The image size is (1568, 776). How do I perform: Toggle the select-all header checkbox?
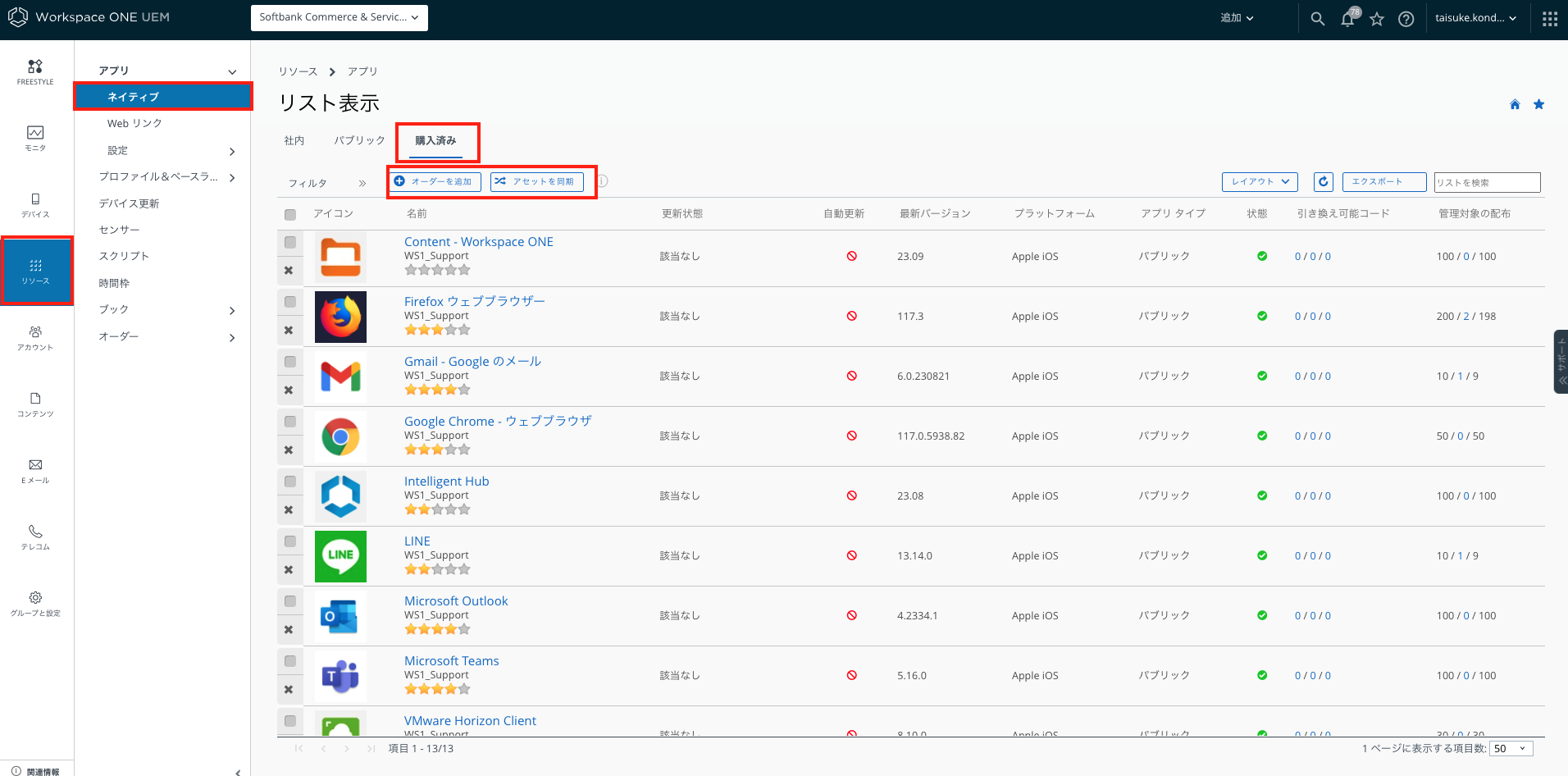(290, 215)
